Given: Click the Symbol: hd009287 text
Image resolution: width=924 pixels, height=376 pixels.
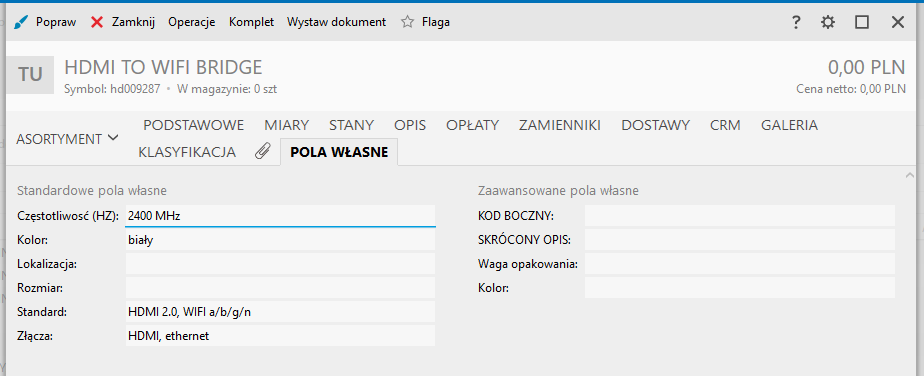Looking at the screenshot, I should [112, 90].
